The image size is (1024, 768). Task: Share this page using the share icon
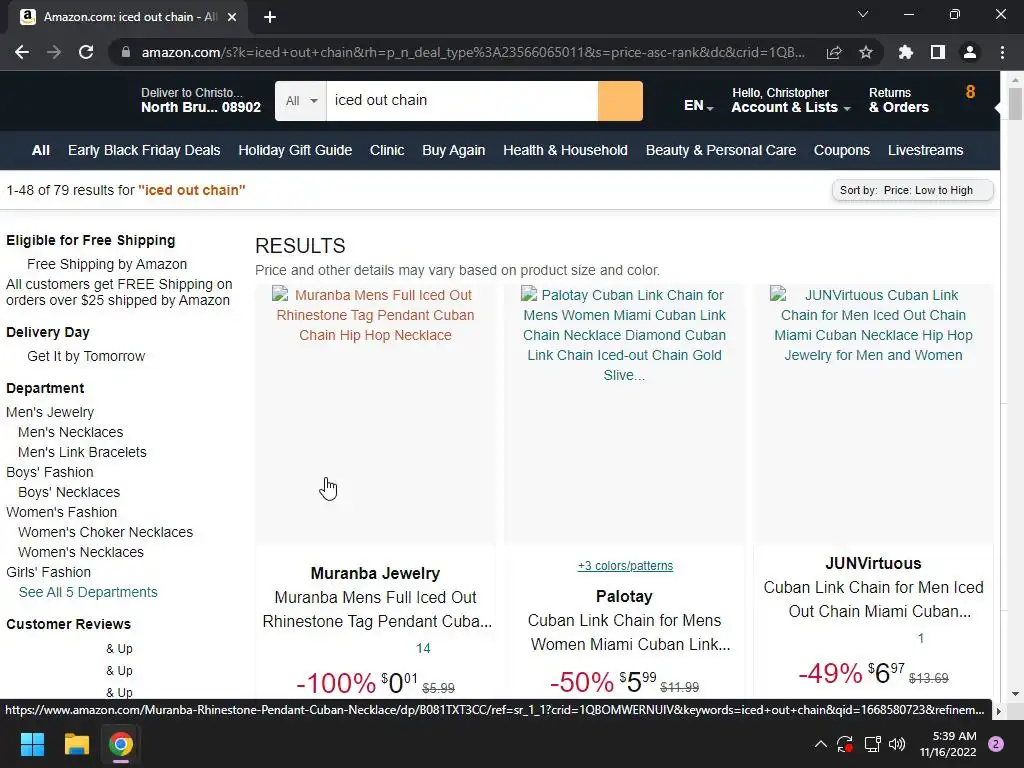pyautogui.click(x=834, y=52)
